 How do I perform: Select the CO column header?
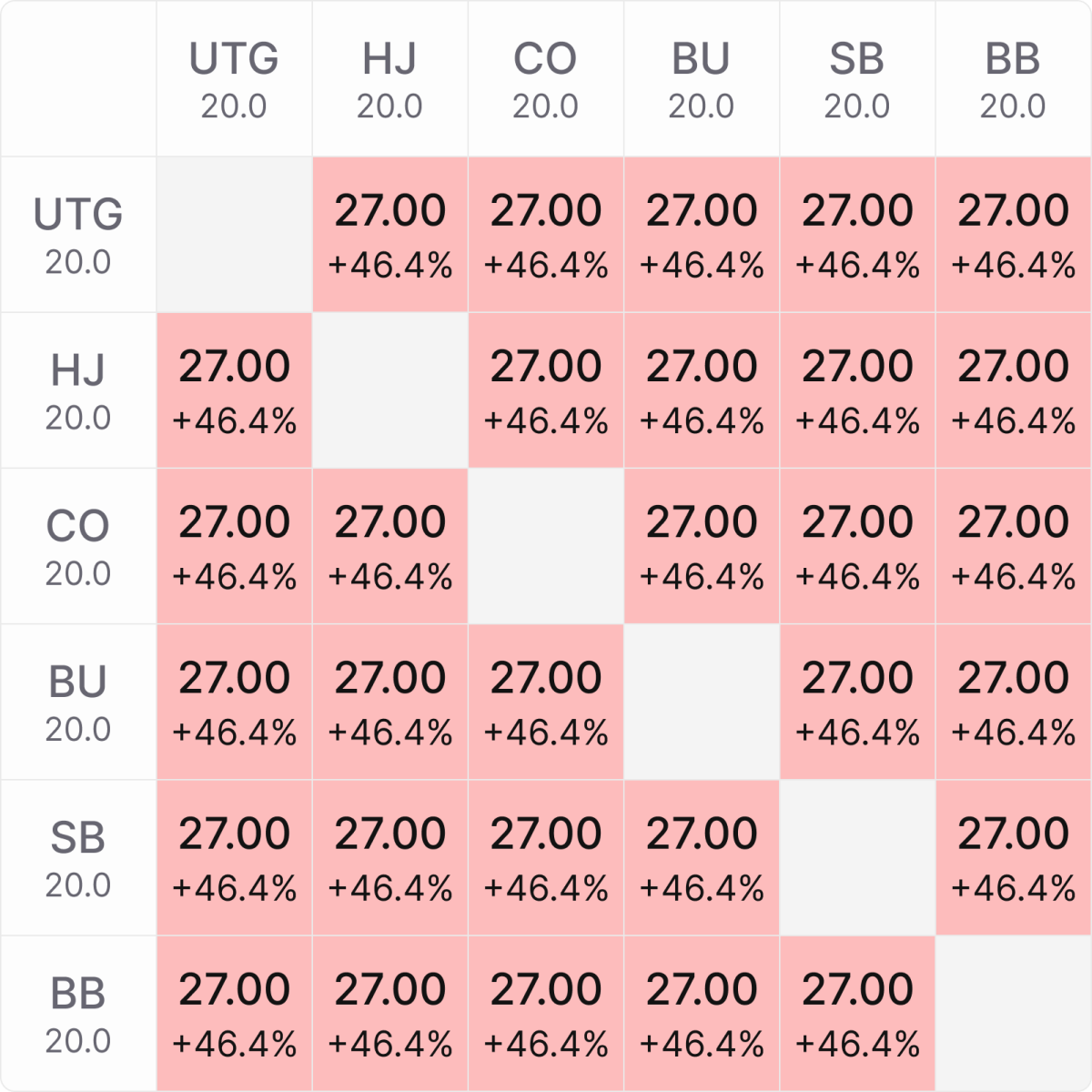(x=545, y=78)
